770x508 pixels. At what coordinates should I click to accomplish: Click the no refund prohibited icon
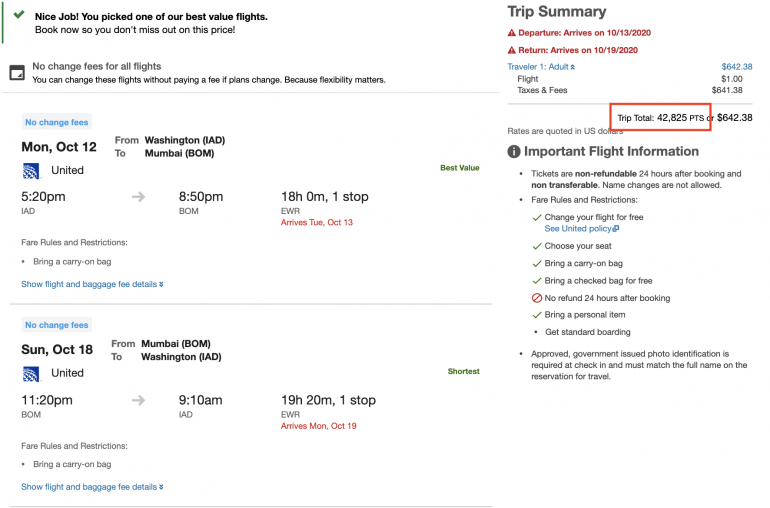tap(536, 298)
